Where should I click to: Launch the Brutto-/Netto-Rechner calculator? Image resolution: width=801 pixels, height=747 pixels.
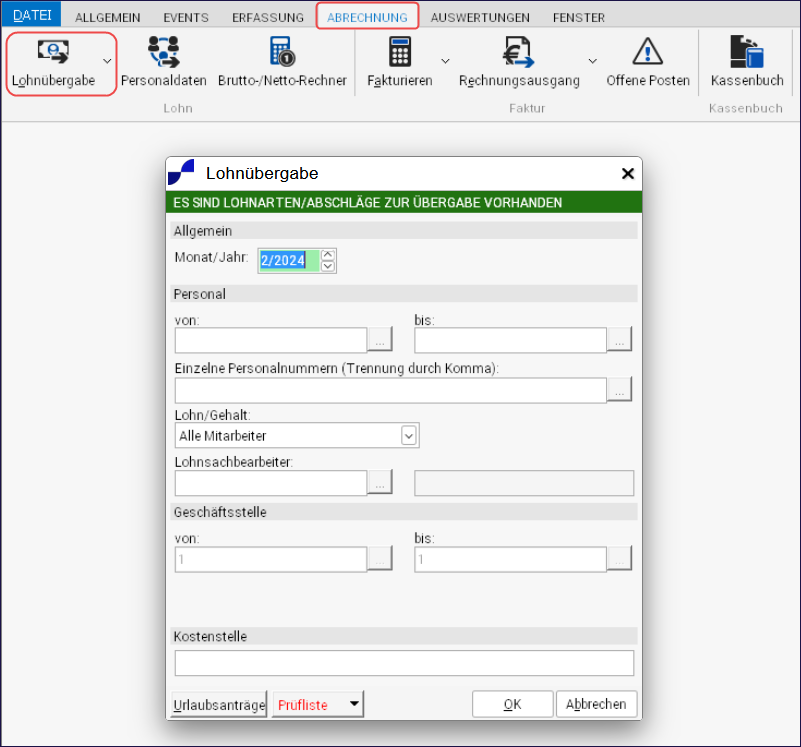click(282, 53)
